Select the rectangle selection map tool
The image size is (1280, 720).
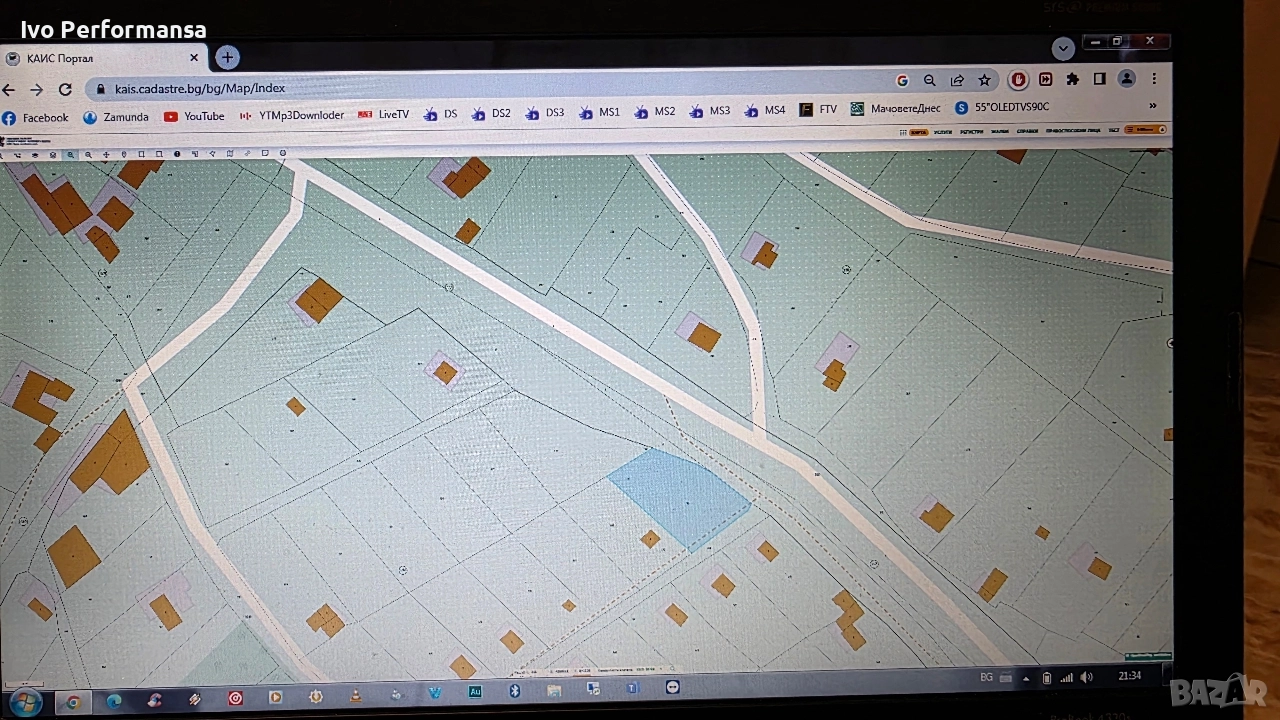[x=143, y=154]
